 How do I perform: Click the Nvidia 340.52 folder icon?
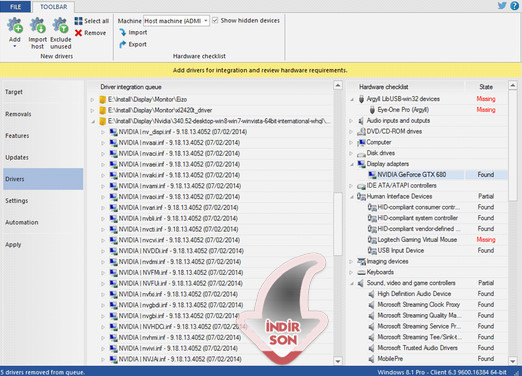click(x=103, y=121)
